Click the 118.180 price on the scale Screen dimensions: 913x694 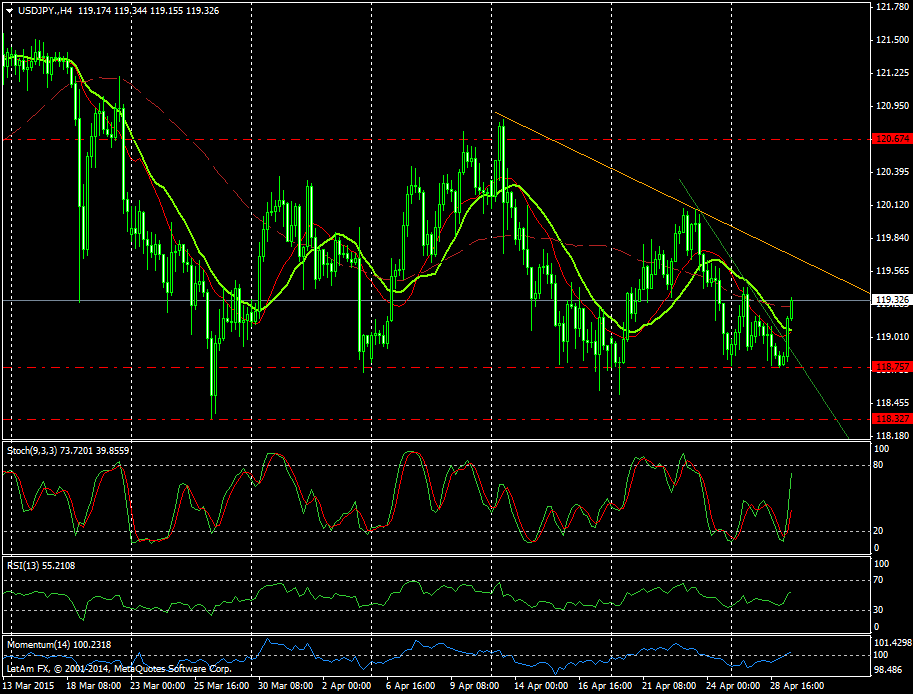pos(891,436)
